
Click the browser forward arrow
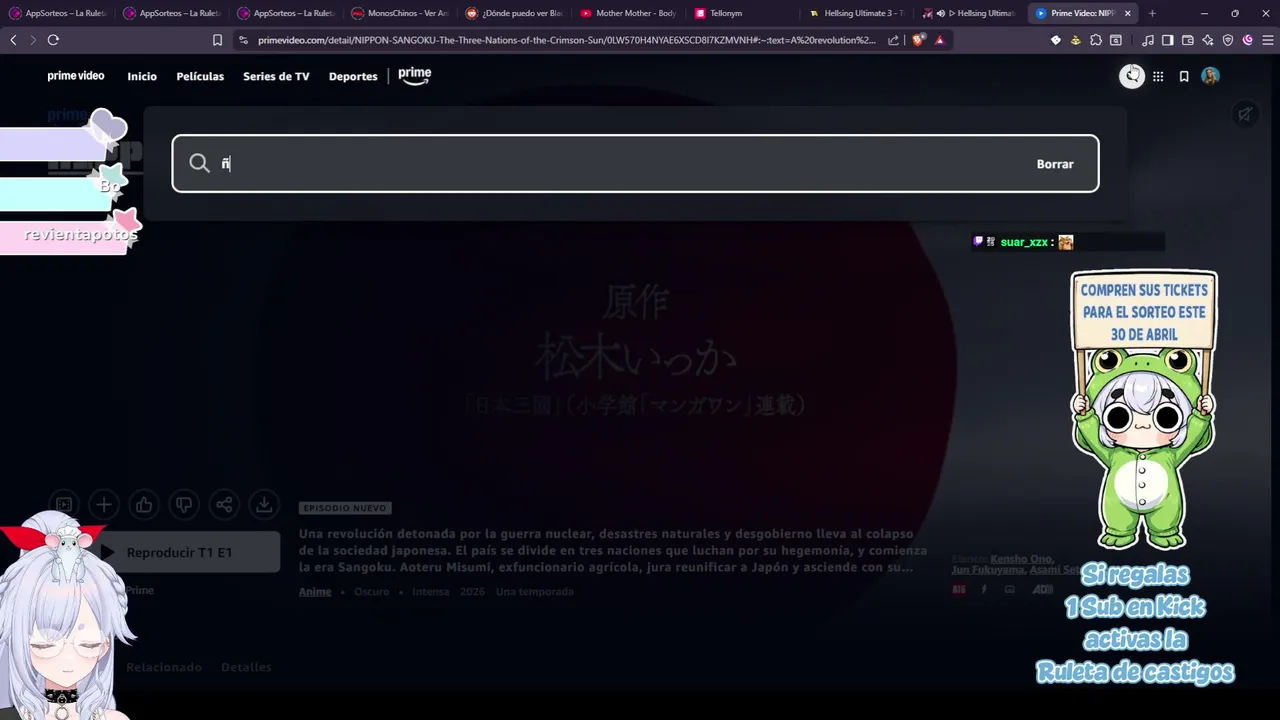[x=33, y=40]
